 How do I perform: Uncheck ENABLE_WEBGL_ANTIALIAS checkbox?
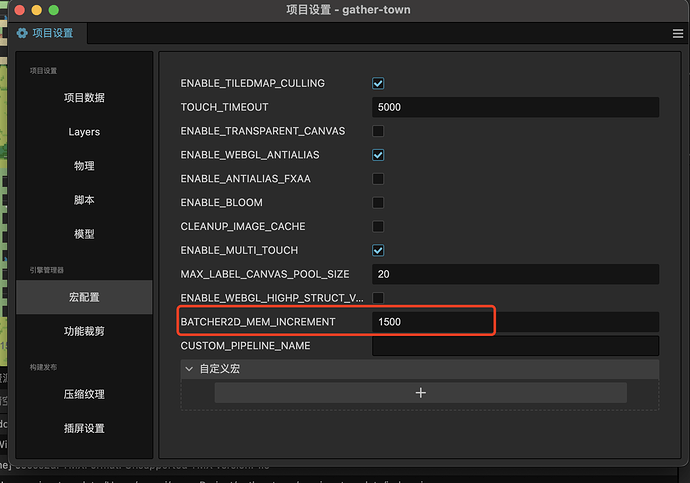point(378,155)
